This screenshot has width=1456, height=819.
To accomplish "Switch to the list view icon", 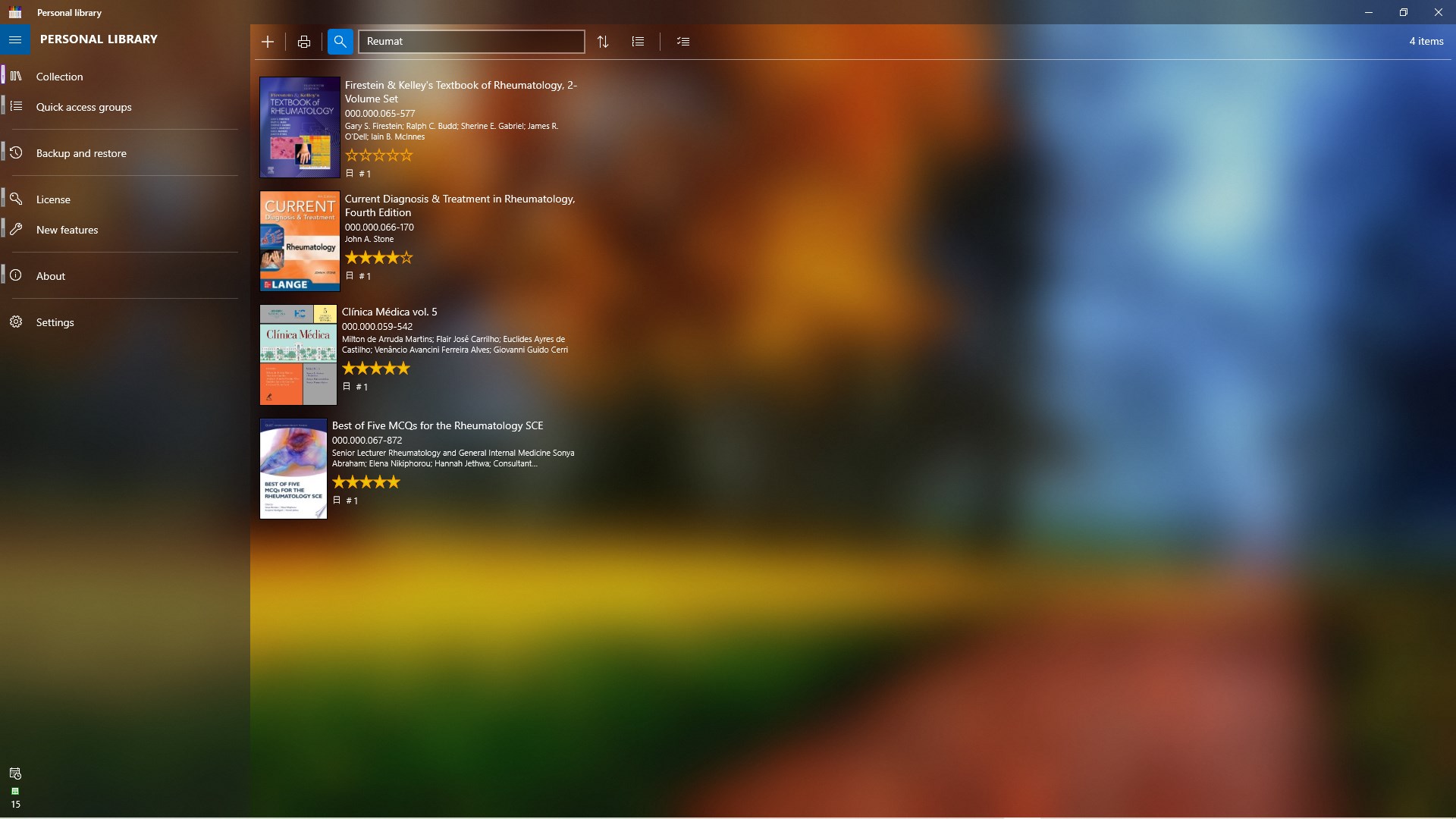I will click(x=638, y=42).
